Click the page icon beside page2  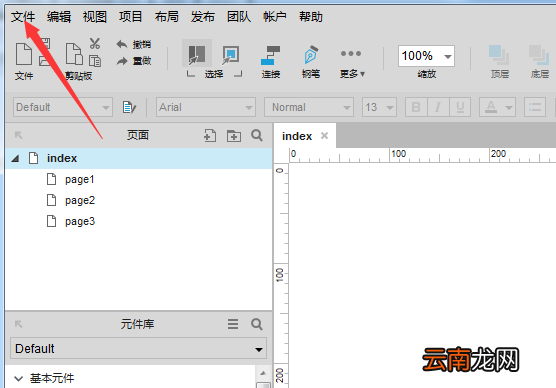51,200
